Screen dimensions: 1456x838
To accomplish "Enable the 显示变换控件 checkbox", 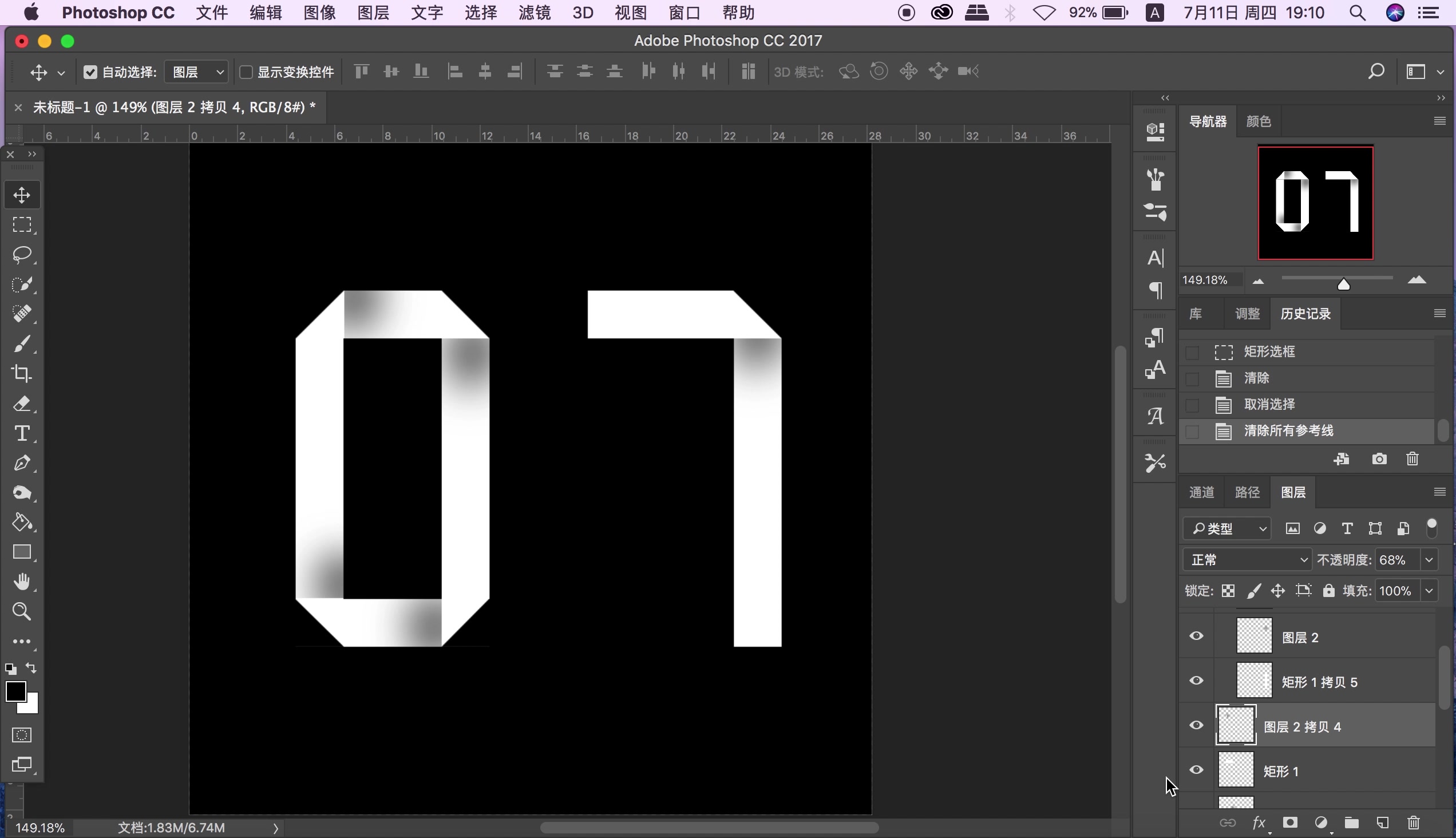I will coord(246,72).
